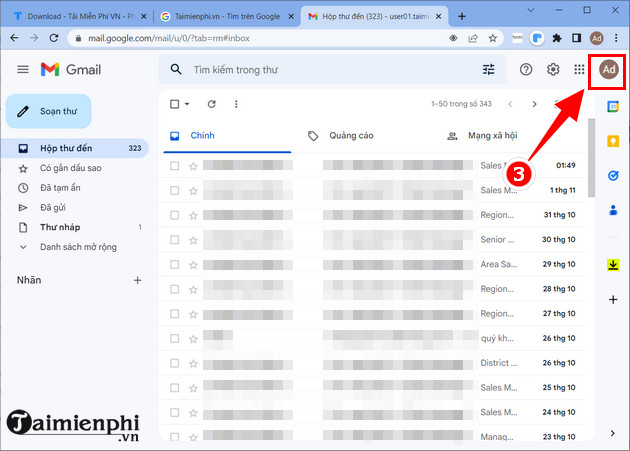Star the email dated 27 thg 10
Viewport: 630px width, 451px height.
click(x=193, y=314)
